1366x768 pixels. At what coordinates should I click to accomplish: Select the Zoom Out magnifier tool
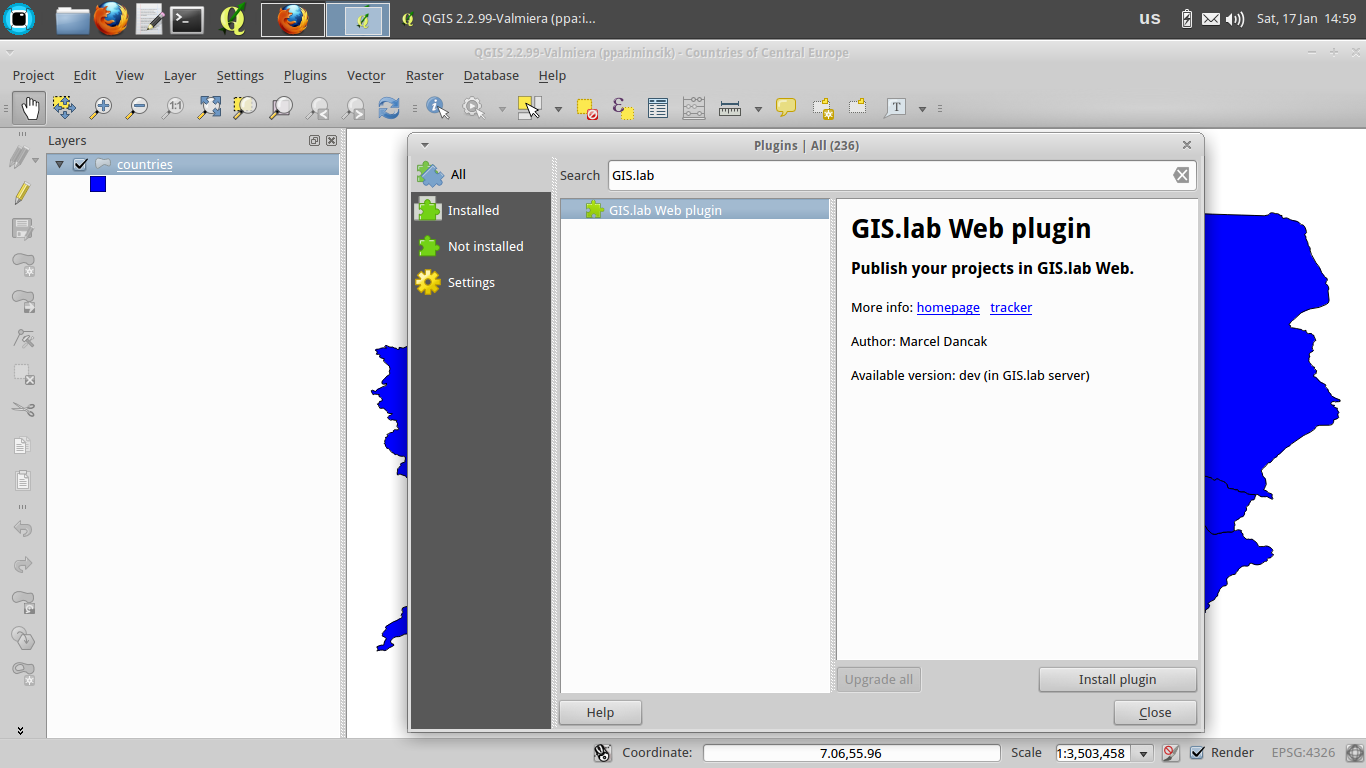coord(137,107)
